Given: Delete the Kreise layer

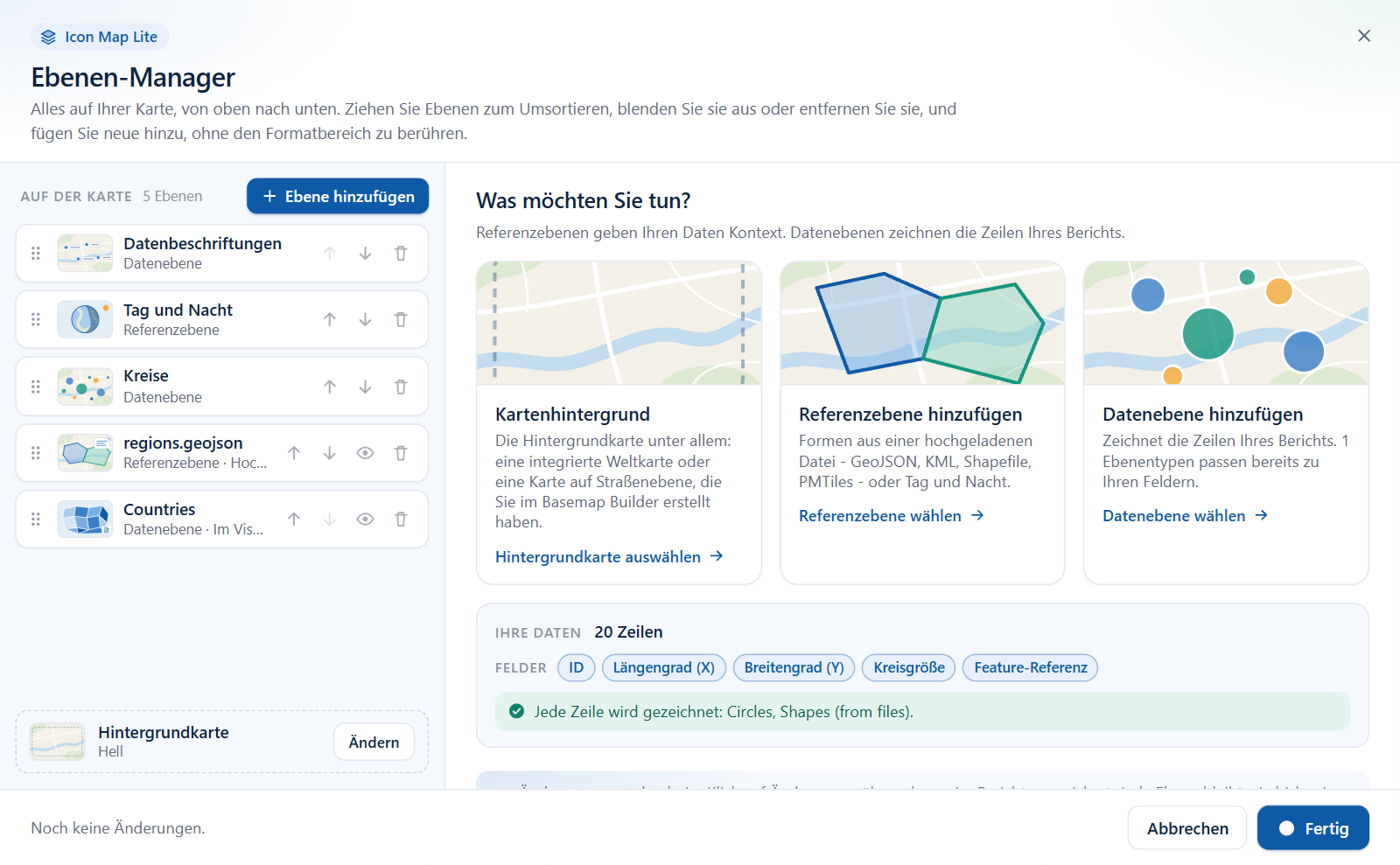Looking at the screenshot, I should (x=401, y=387).
